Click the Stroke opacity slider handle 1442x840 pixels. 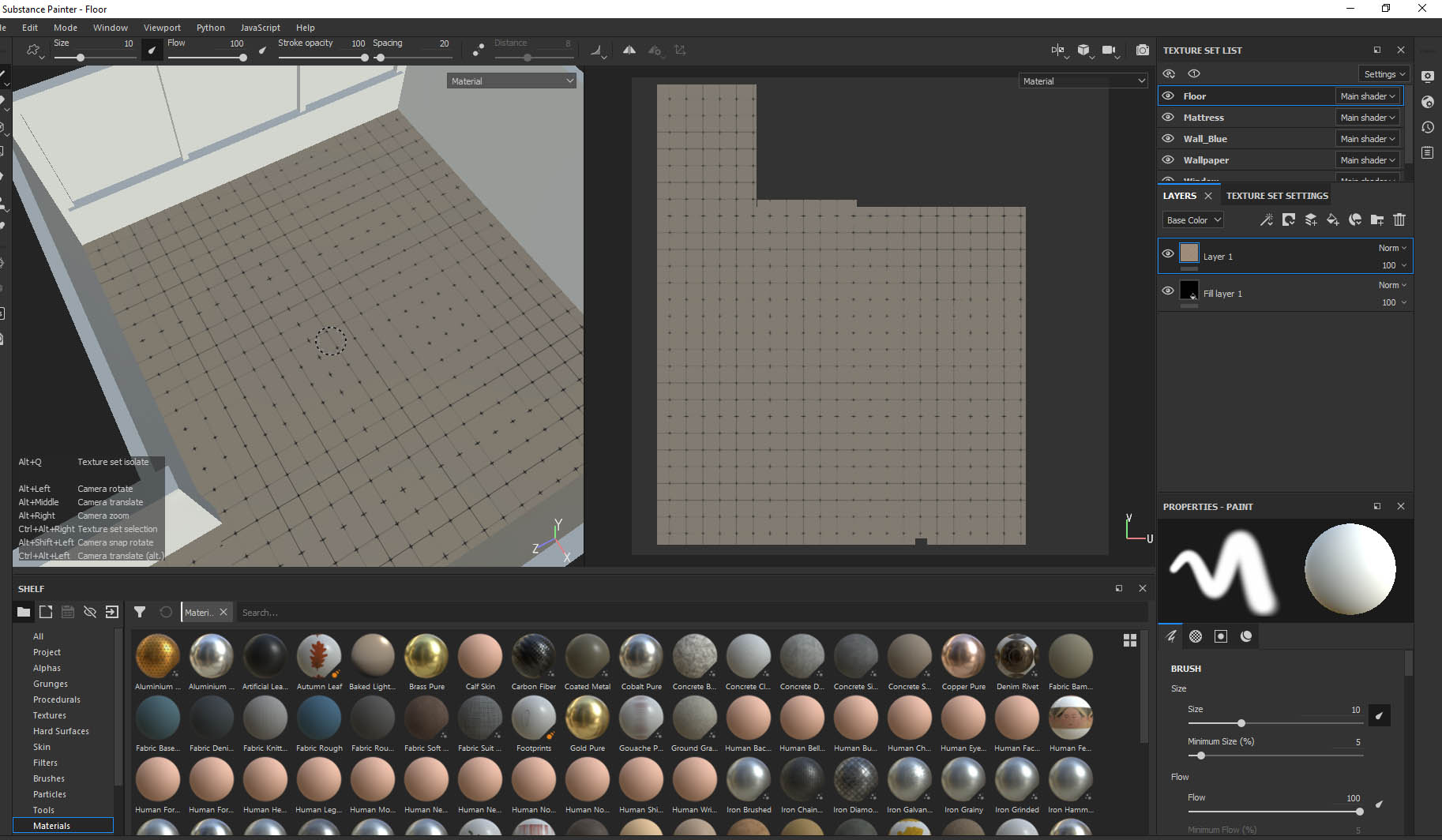point(364,58)
